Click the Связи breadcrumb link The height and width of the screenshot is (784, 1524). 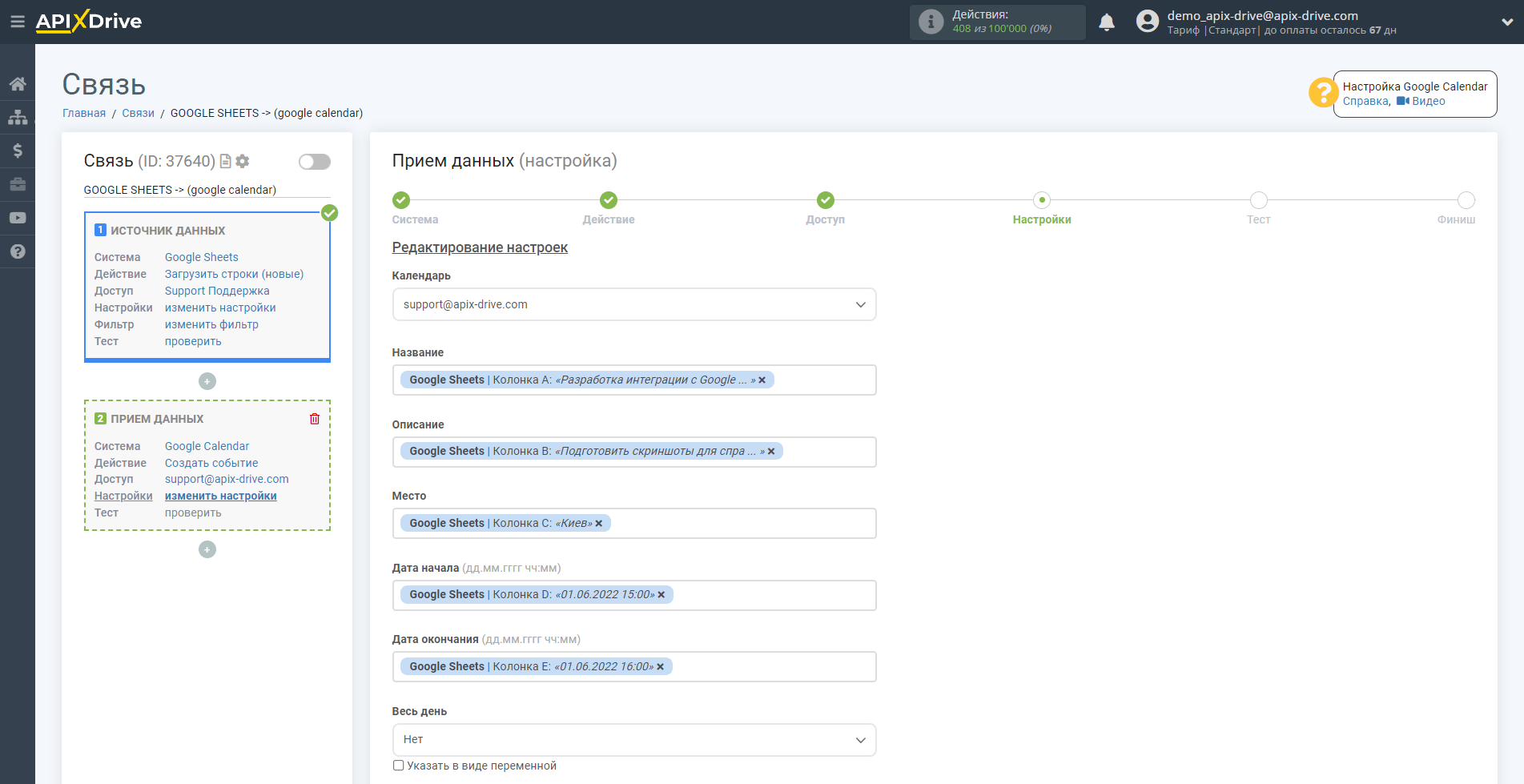tap(138, 113)
